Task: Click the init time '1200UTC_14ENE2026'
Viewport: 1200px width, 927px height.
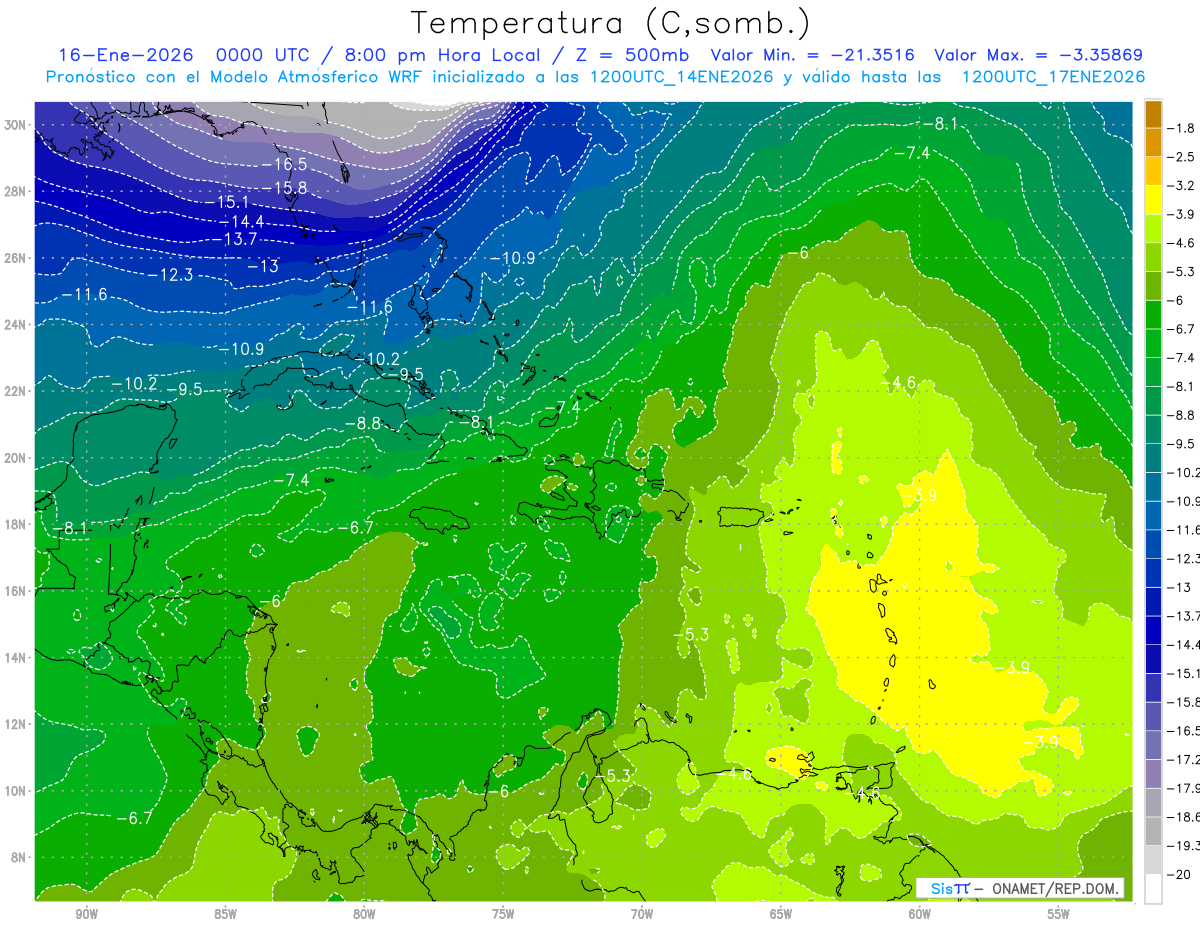Action: point(680,77)
